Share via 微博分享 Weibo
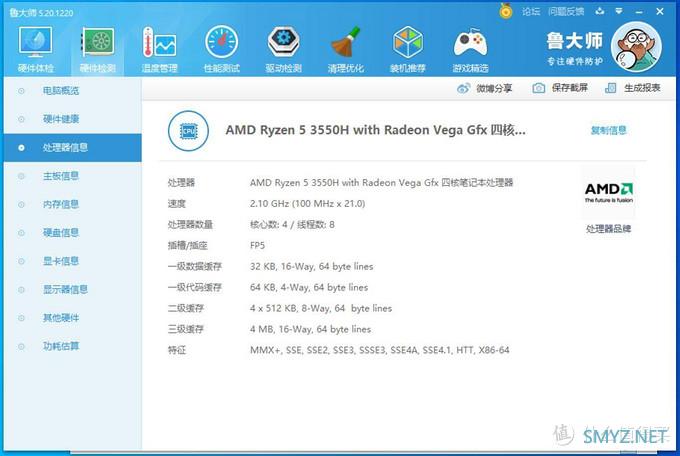 point(484,89)
